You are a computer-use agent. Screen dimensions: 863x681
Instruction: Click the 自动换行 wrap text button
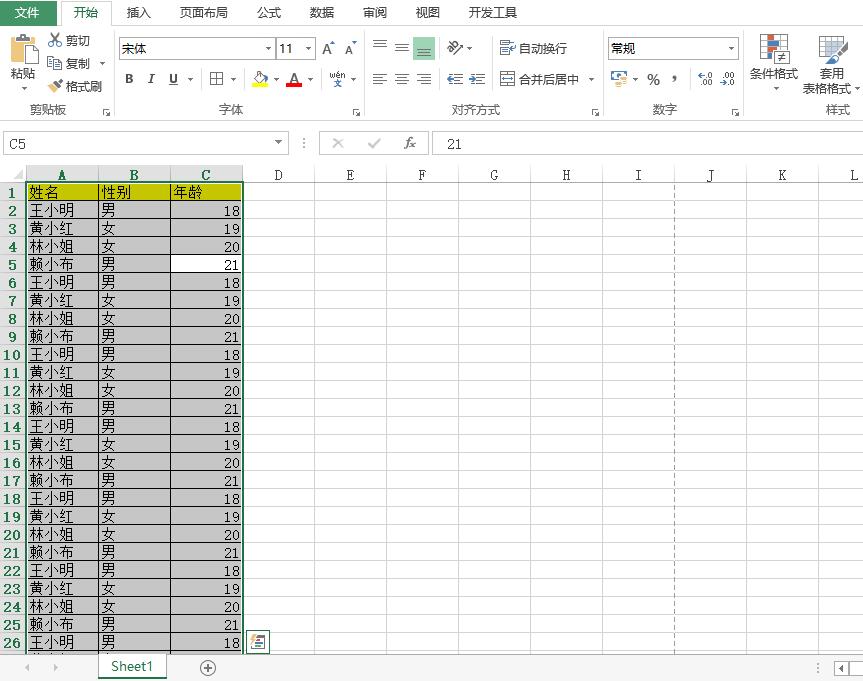[533, 48]
